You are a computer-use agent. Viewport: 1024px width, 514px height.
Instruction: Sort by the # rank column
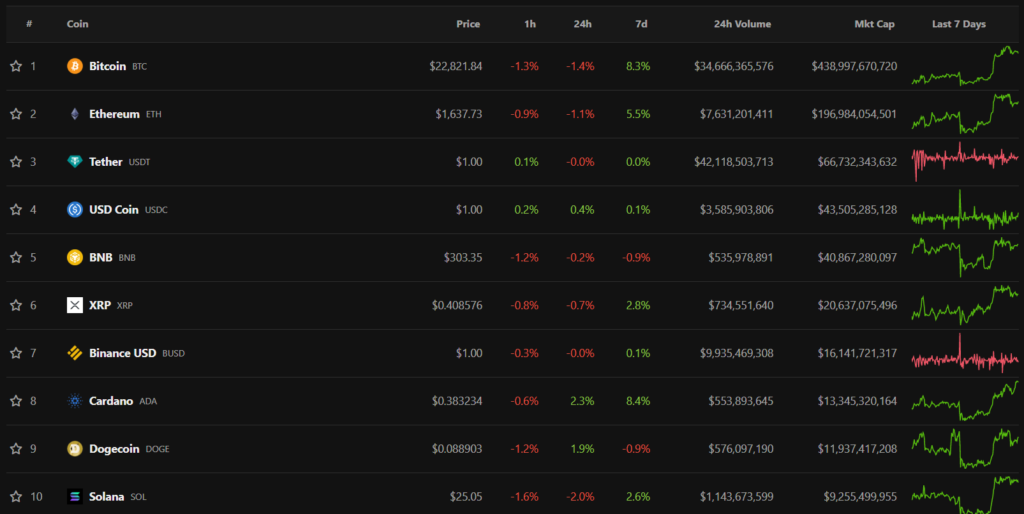tap(29, 24)
